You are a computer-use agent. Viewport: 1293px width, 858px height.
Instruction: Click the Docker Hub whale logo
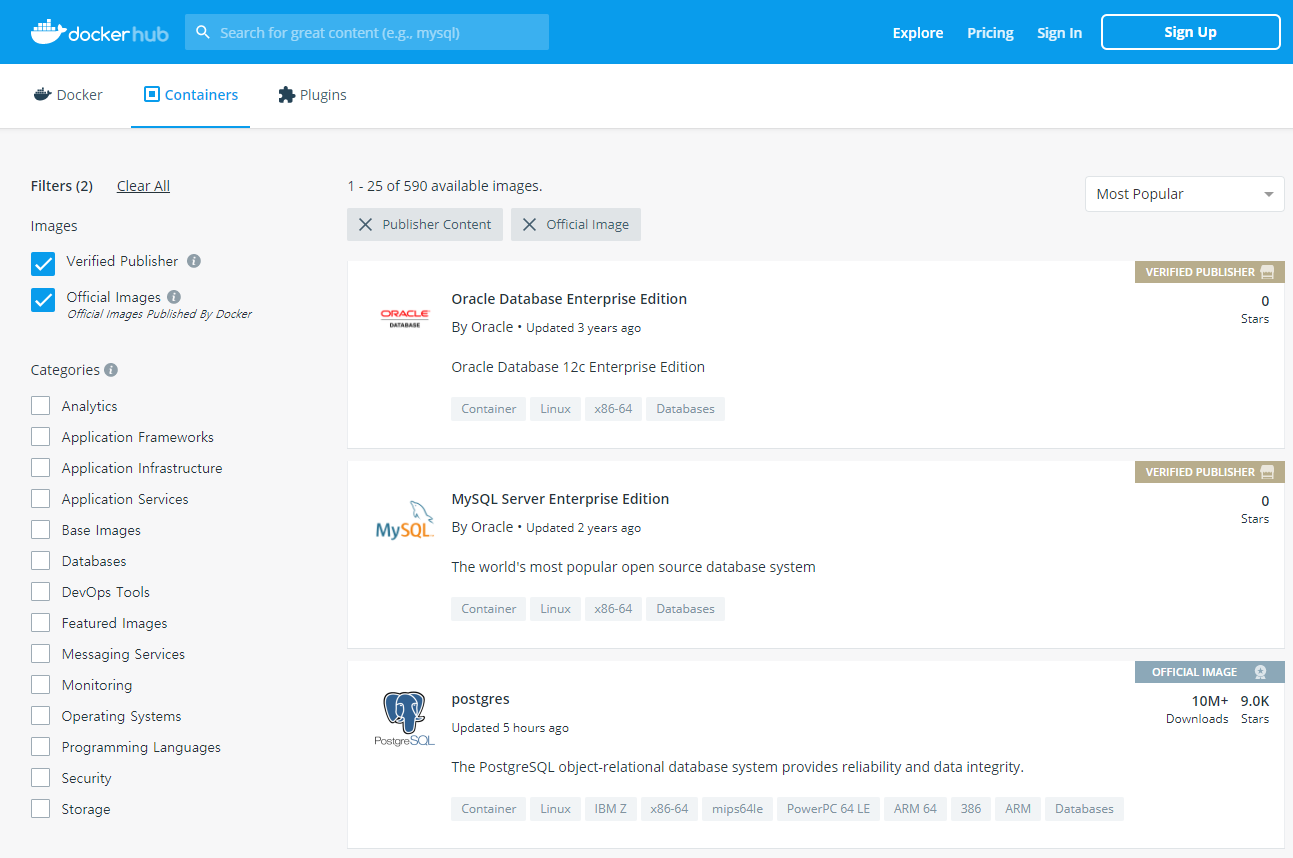pyautogui.click(x=100, y=32)
